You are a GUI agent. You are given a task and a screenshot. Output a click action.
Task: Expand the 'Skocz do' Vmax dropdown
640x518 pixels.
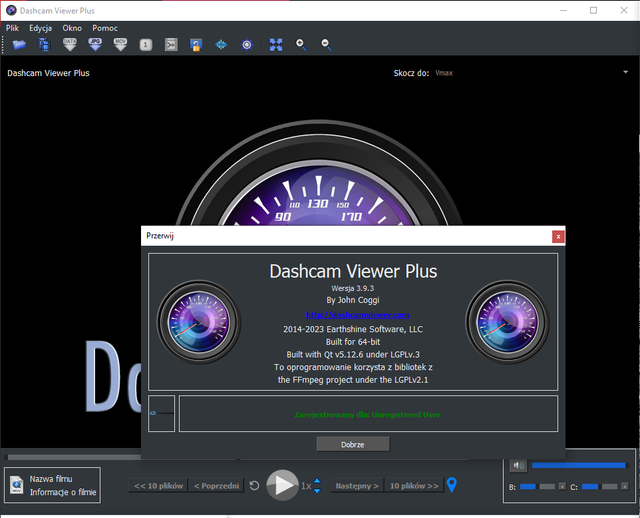pos(625,72)
